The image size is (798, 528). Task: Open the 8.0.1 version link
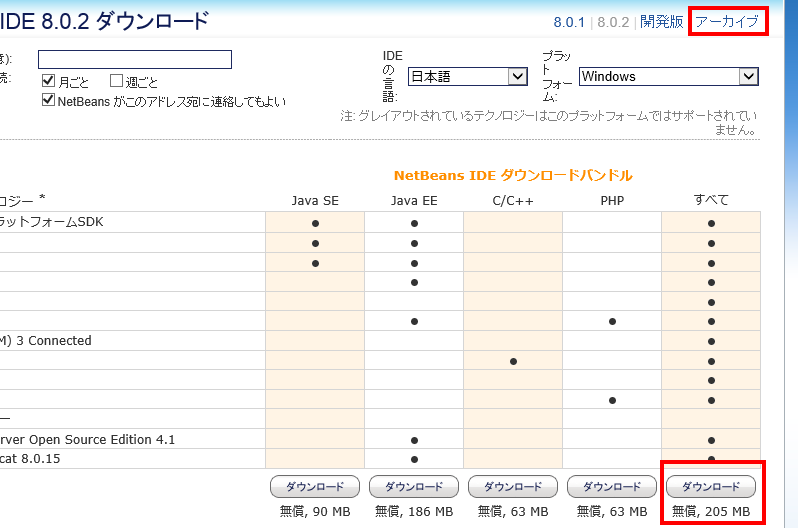[x=569, y=22]
